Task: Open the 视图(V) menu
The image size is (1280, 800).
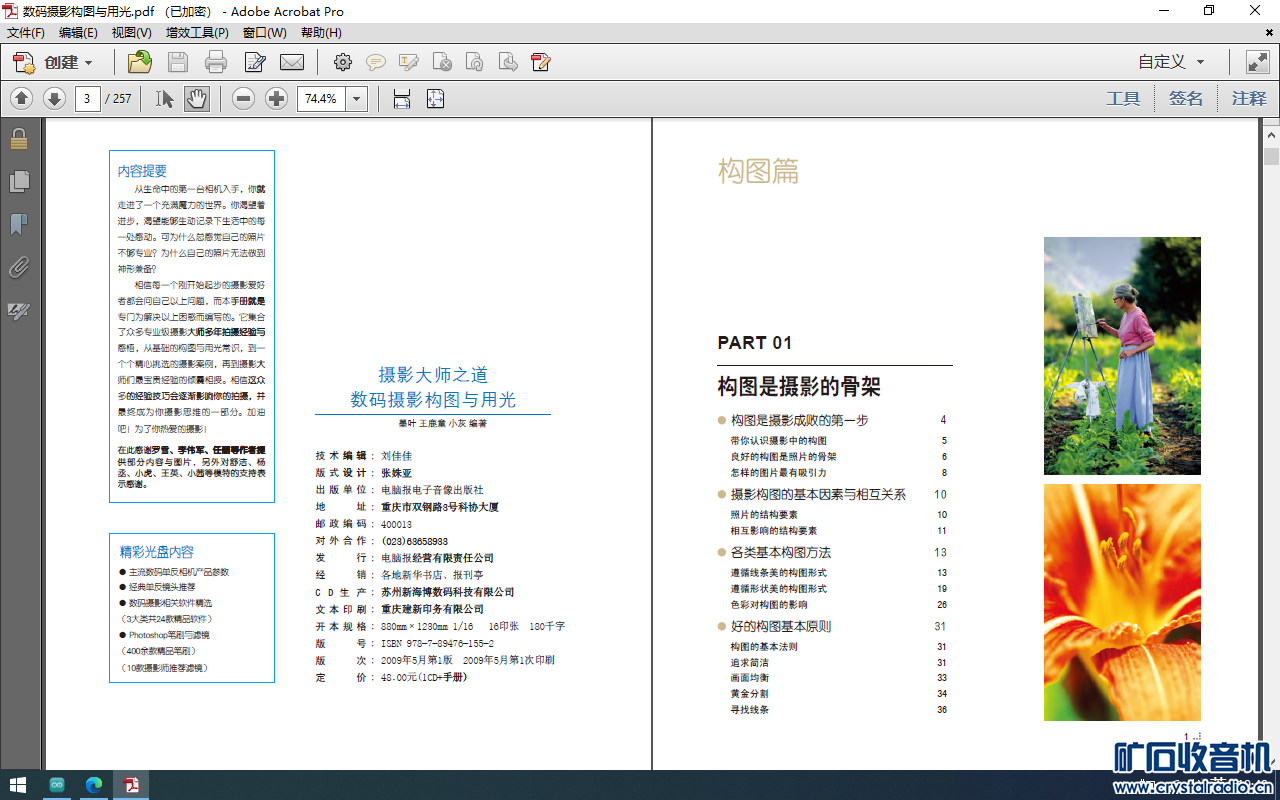Action: (132, 33)
